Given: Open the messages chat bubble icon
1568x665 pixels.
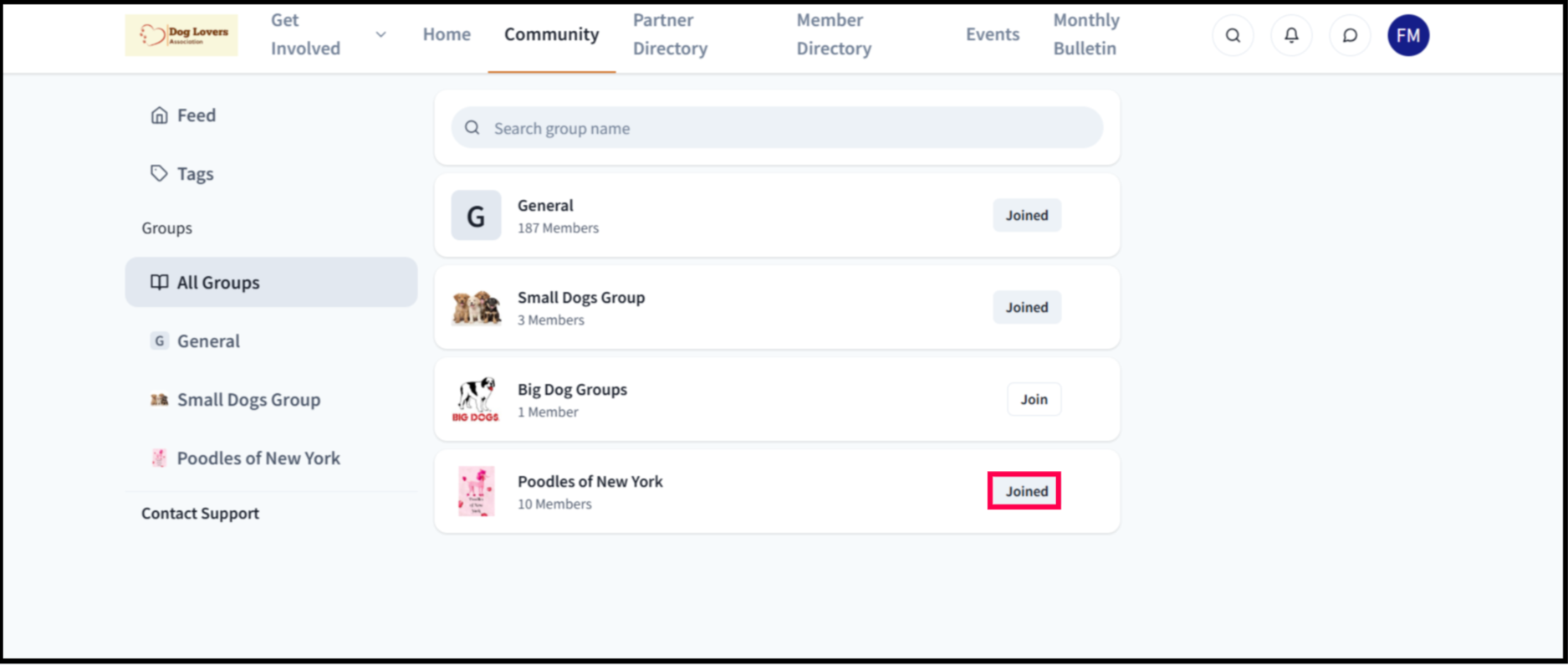Looking at the screenshot, I should pyautogui.click(x=1350, y=35).
